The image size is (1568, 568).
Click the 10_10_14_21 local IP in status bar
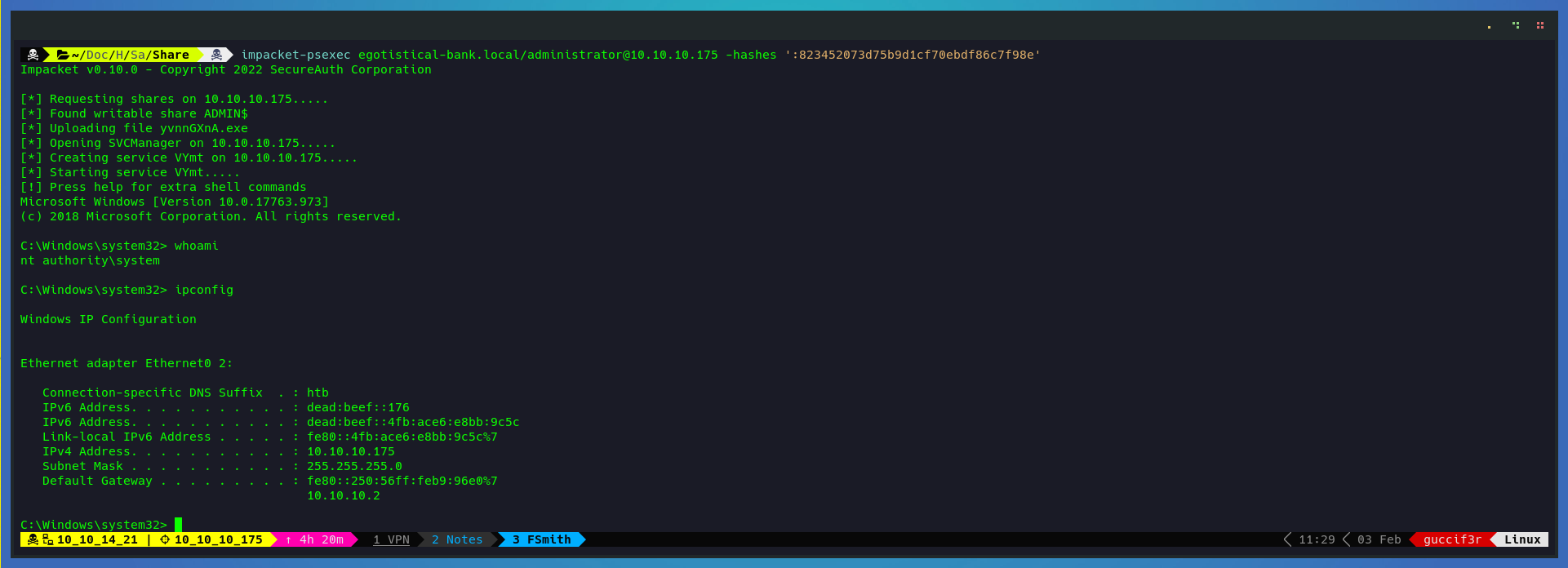(x=97, y=539)
